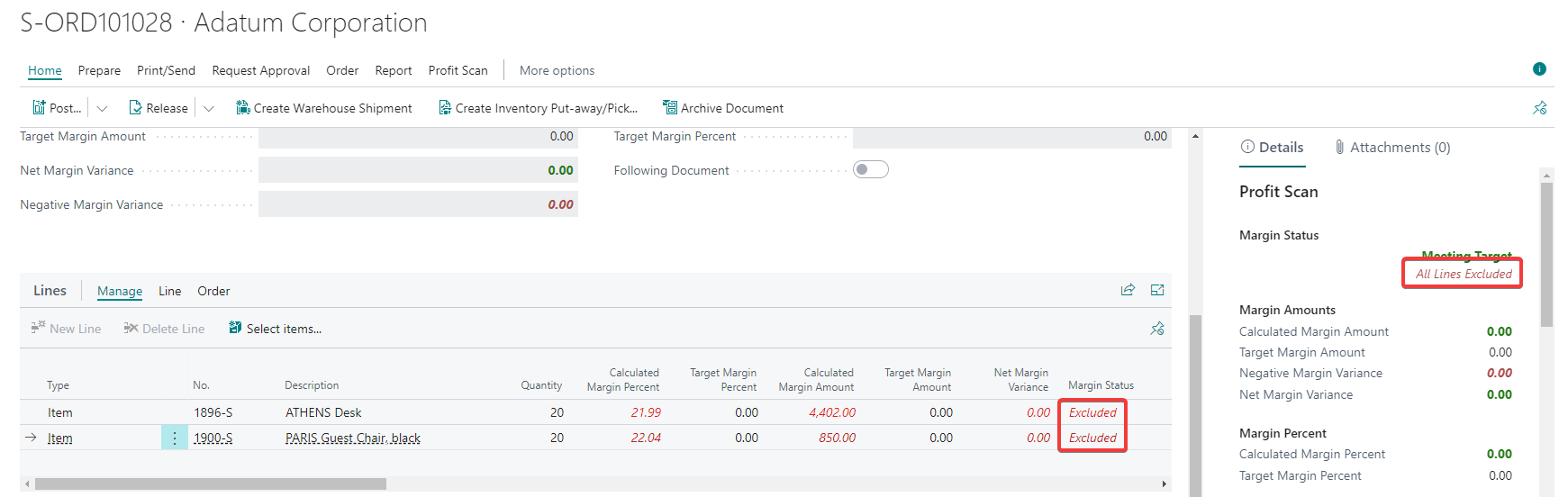Click the Post action icon
The height and width of the screenshot is (497, 1568).
pyautogui.click(x=40, y=108)
